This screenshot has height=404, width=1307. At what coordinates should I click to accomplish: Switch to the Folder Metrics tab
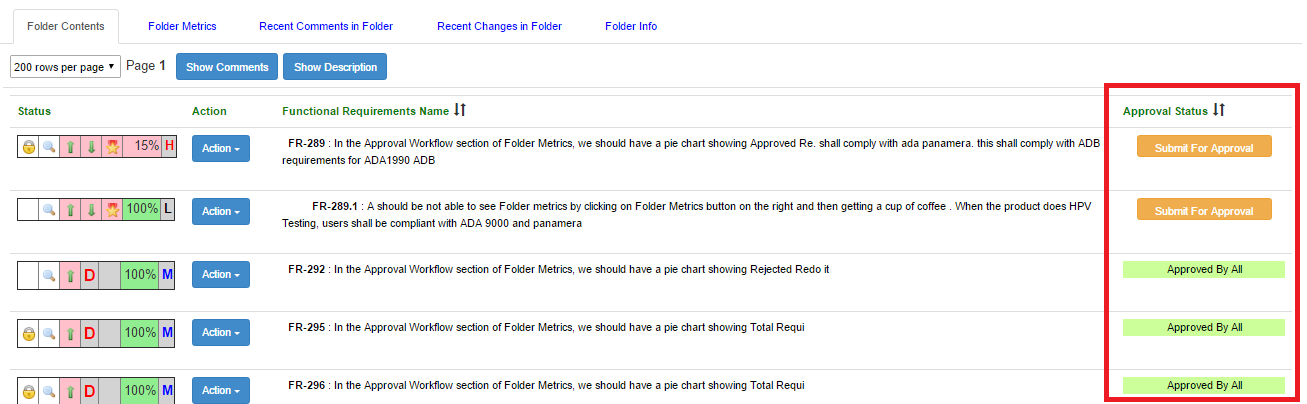point(182,26)
